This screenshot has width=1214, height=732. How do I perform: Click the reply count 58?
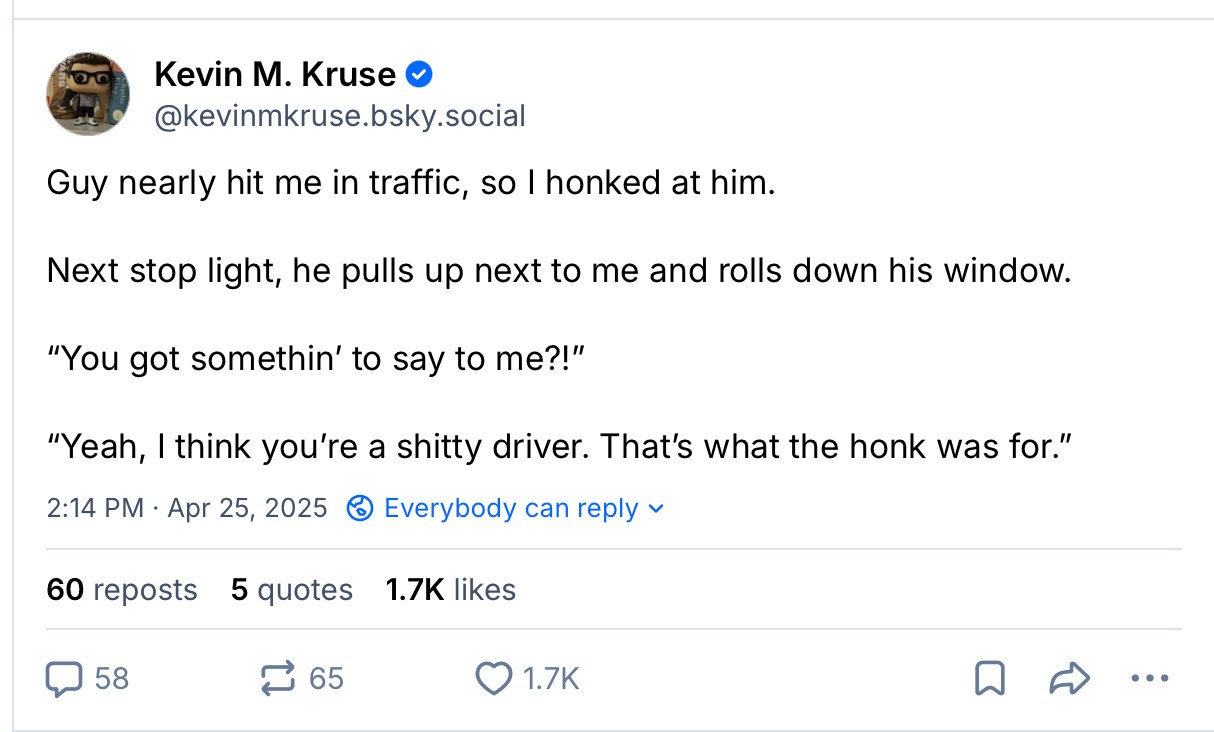click(x=112, y=679)
